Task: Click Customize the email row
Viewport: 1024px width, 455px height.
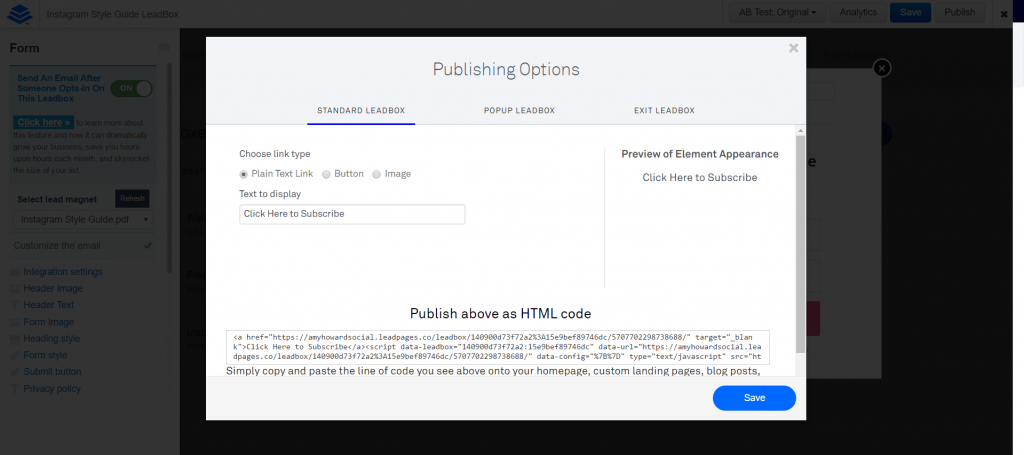Action: tap(84, 246)
